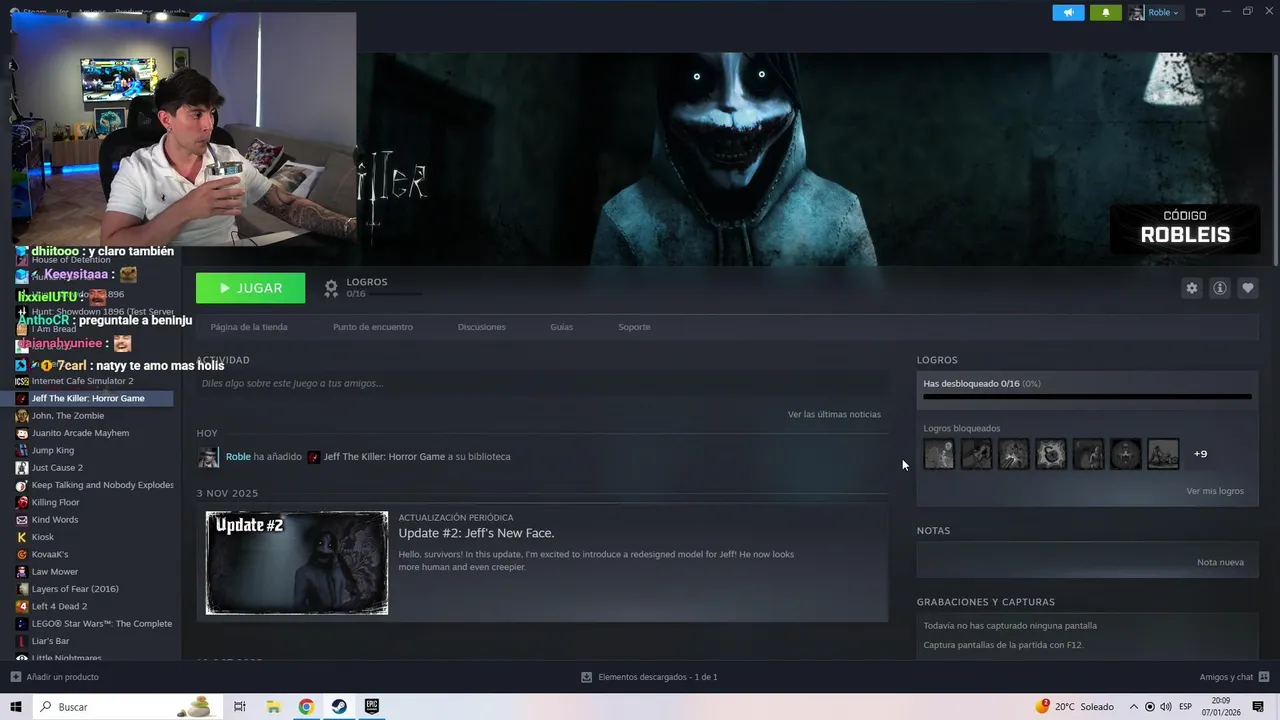This screenshot has height=720, width=1280.
Task: Open Página de la tienda tab
Action: coord(249,327)
